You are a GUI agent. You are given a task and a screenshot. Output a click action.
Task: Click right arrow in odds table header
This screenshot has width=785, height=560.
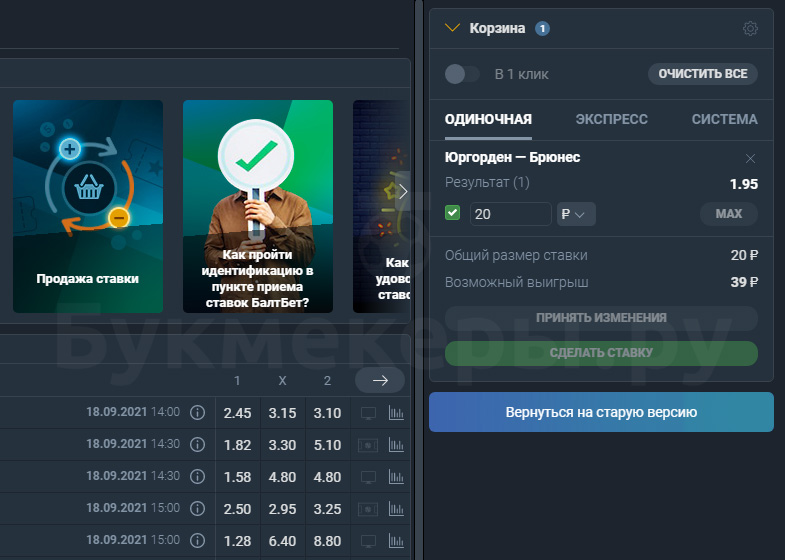[379, 380]
